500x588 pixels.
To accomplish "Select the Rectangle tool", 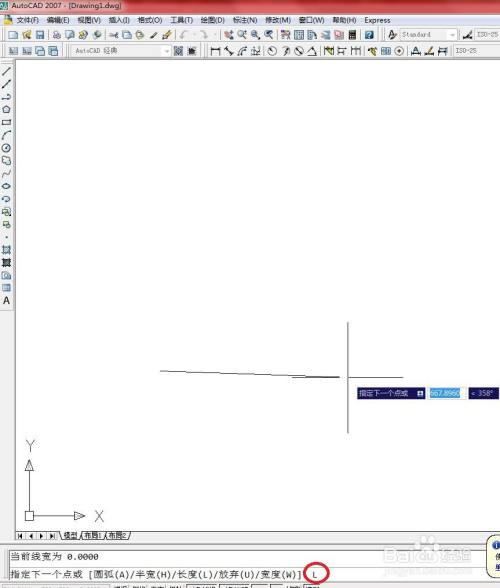I will pyautogui.click(x=6, y=122).
